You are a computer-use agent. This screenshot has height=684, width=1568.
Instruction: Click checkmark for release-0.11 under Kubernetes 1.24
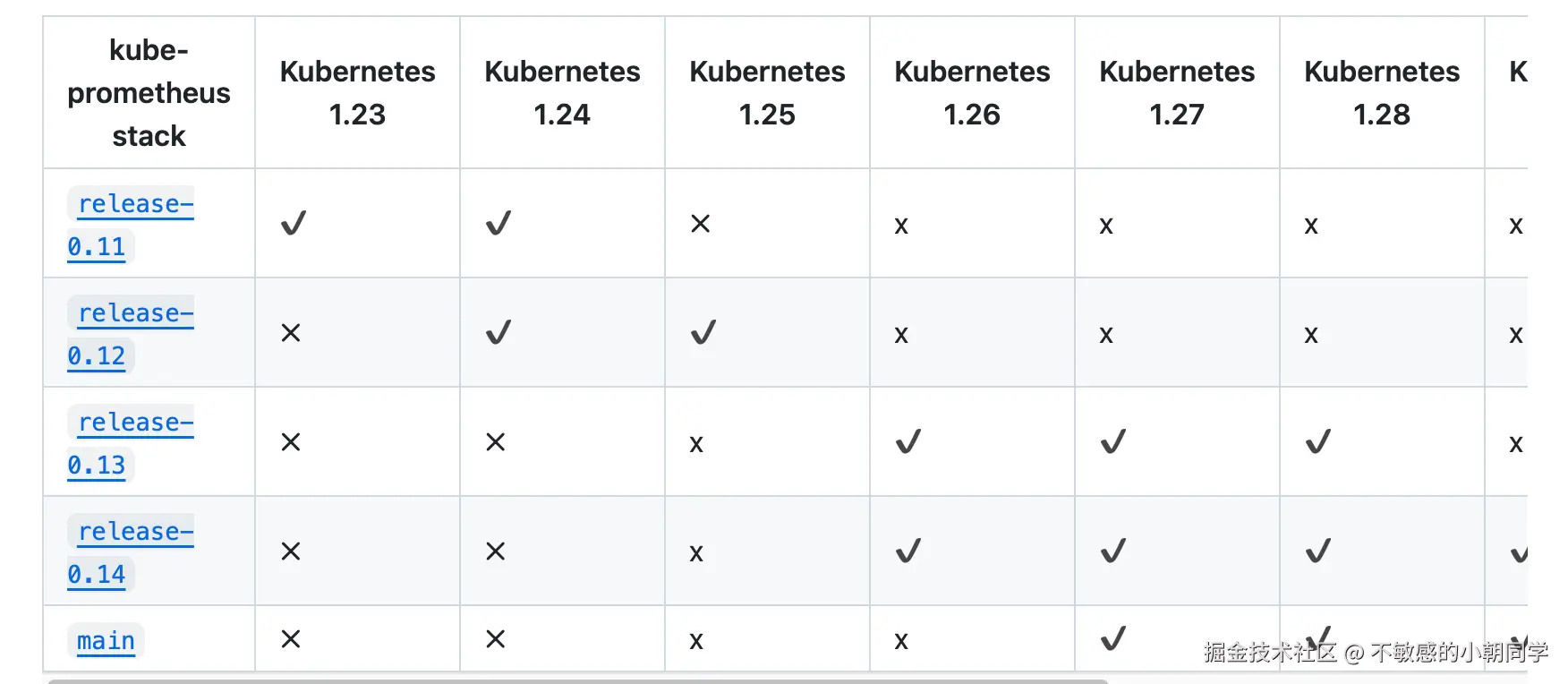[499, 223]
